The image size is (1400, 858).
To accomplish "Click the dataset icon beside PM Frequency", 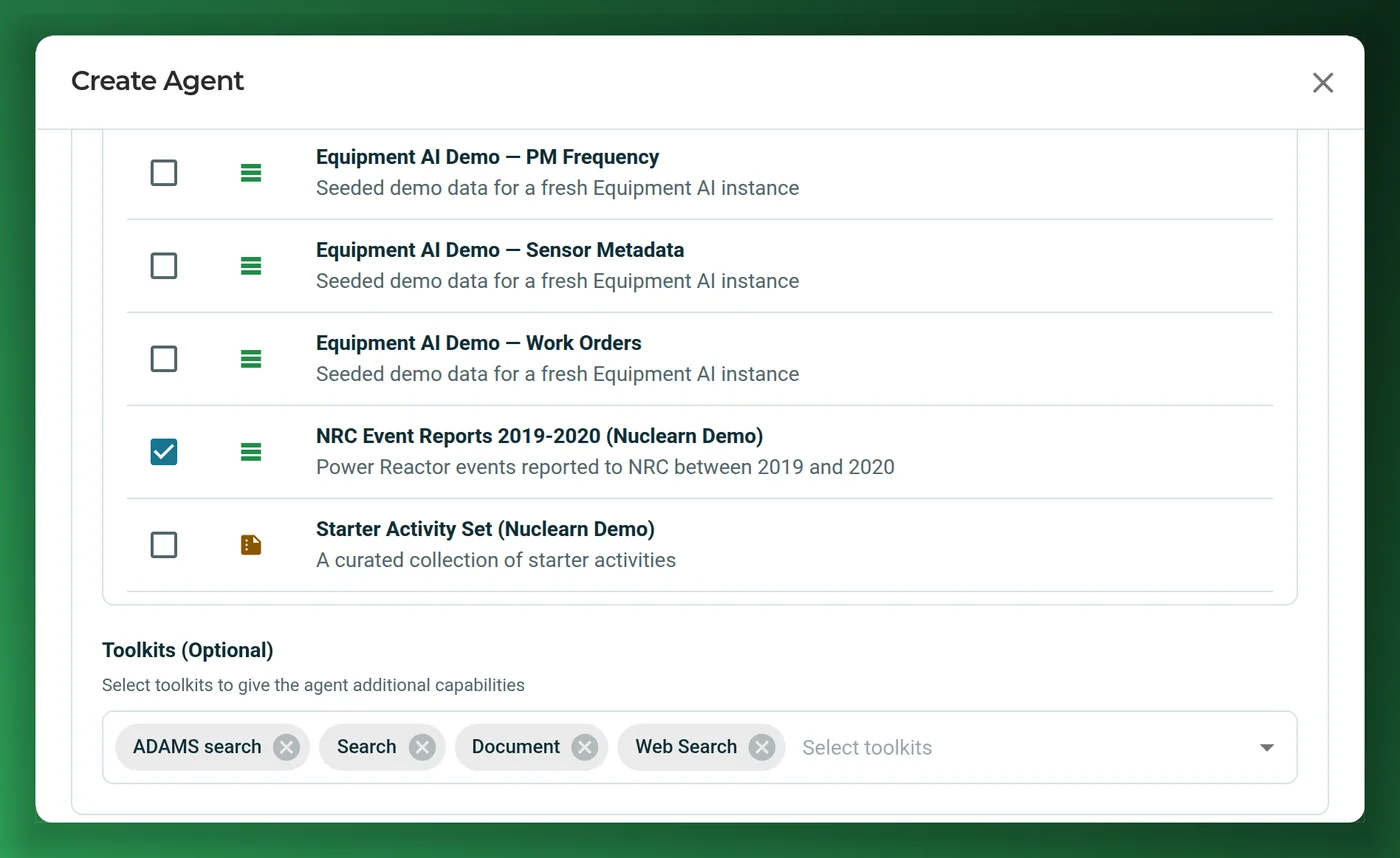I will click(x=251, y=173).
